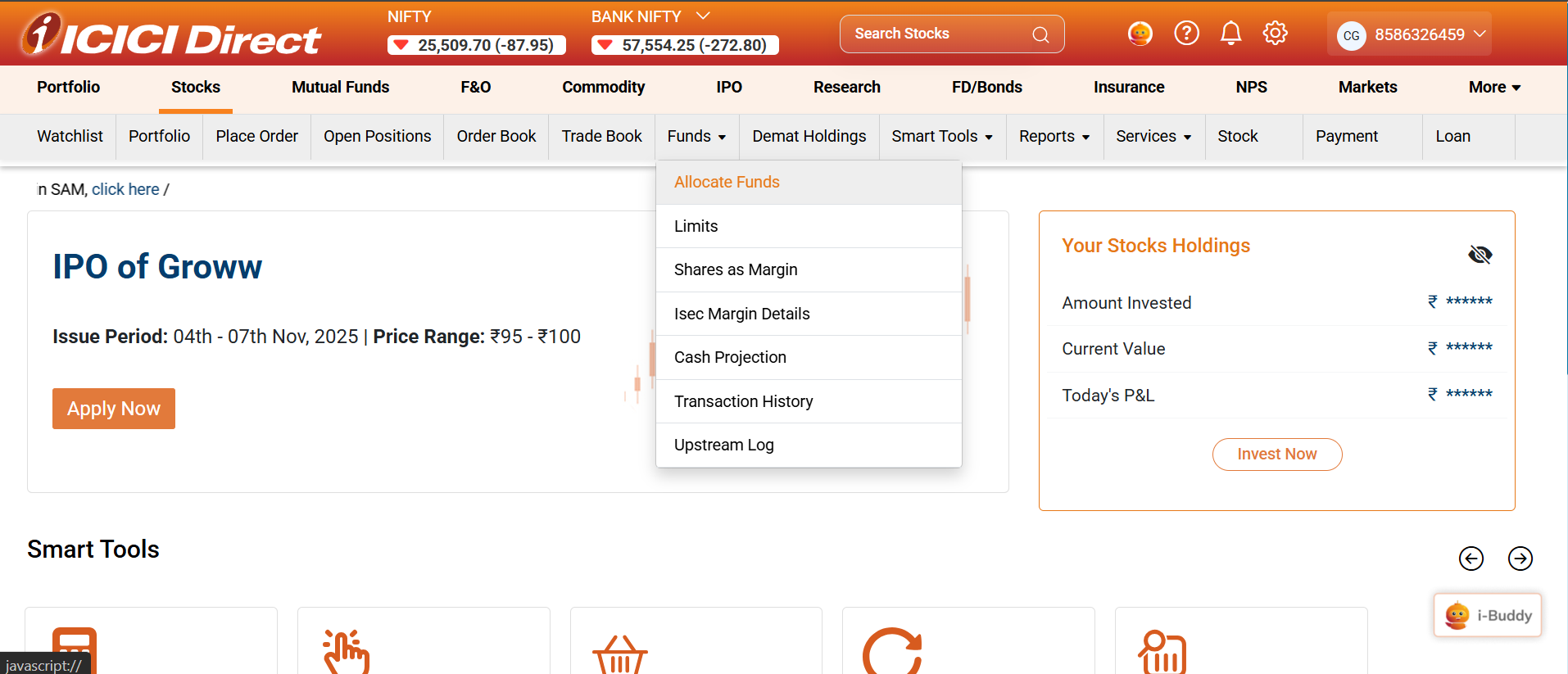Choose Transaction History in Funds menu

743,401
